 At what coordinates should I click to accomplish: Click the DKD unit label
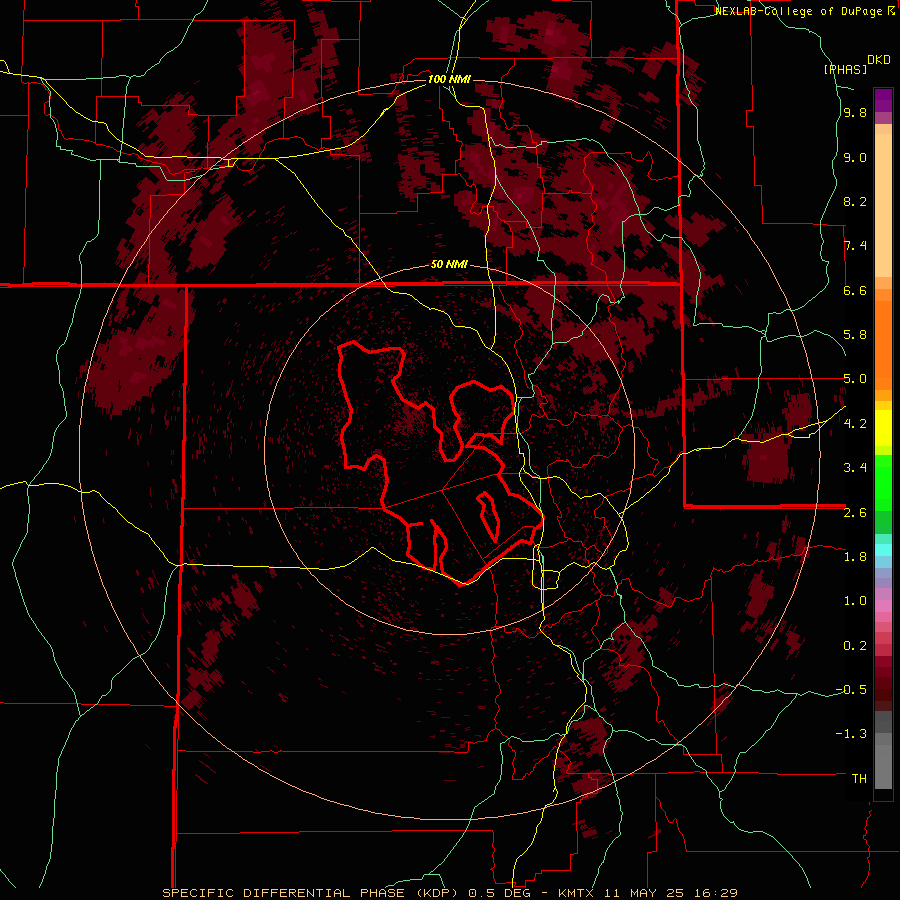click(x=879, y=60)
